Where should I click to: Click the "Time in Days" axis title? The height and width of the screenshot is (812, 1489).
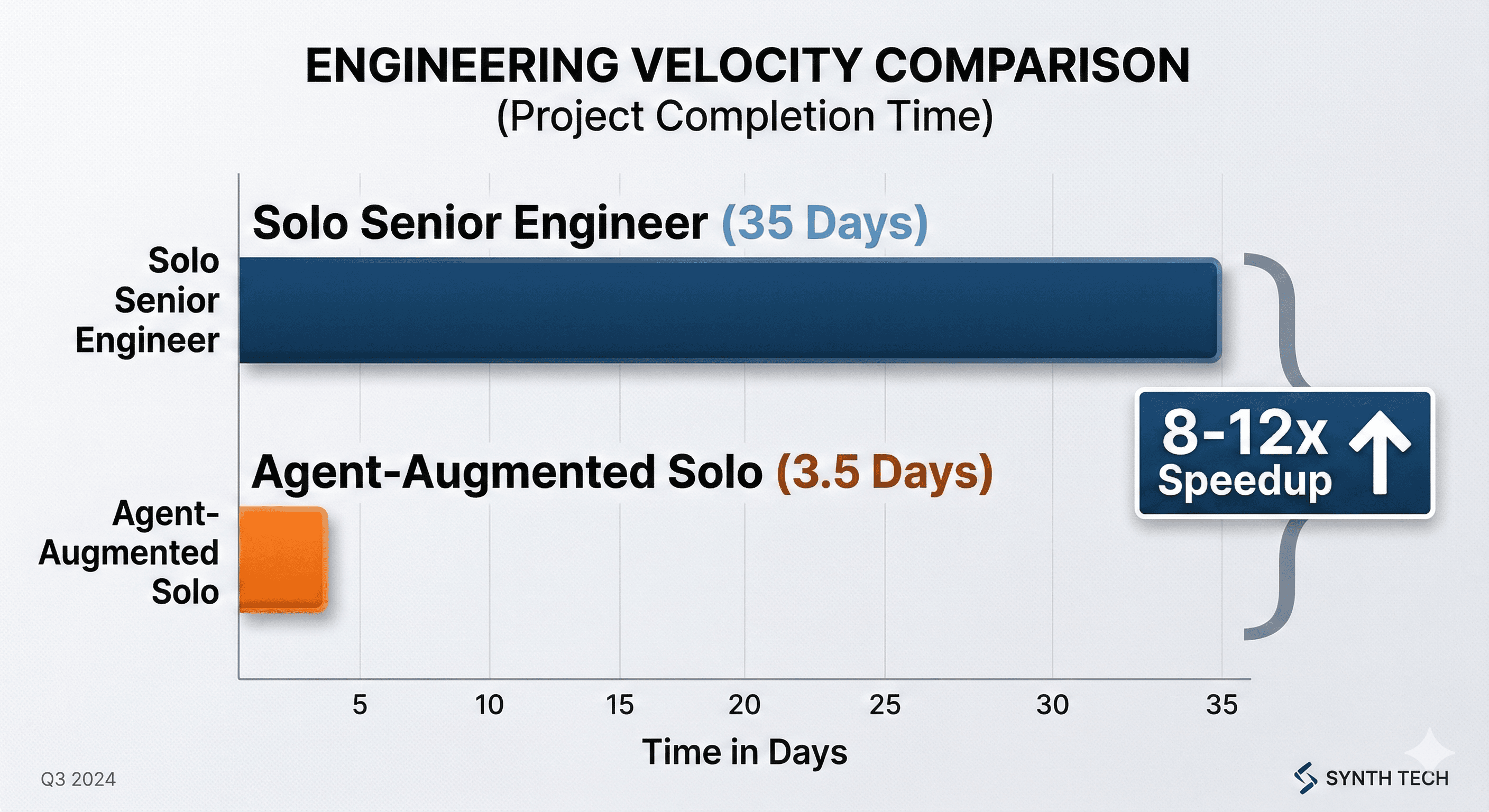point(744,752)
